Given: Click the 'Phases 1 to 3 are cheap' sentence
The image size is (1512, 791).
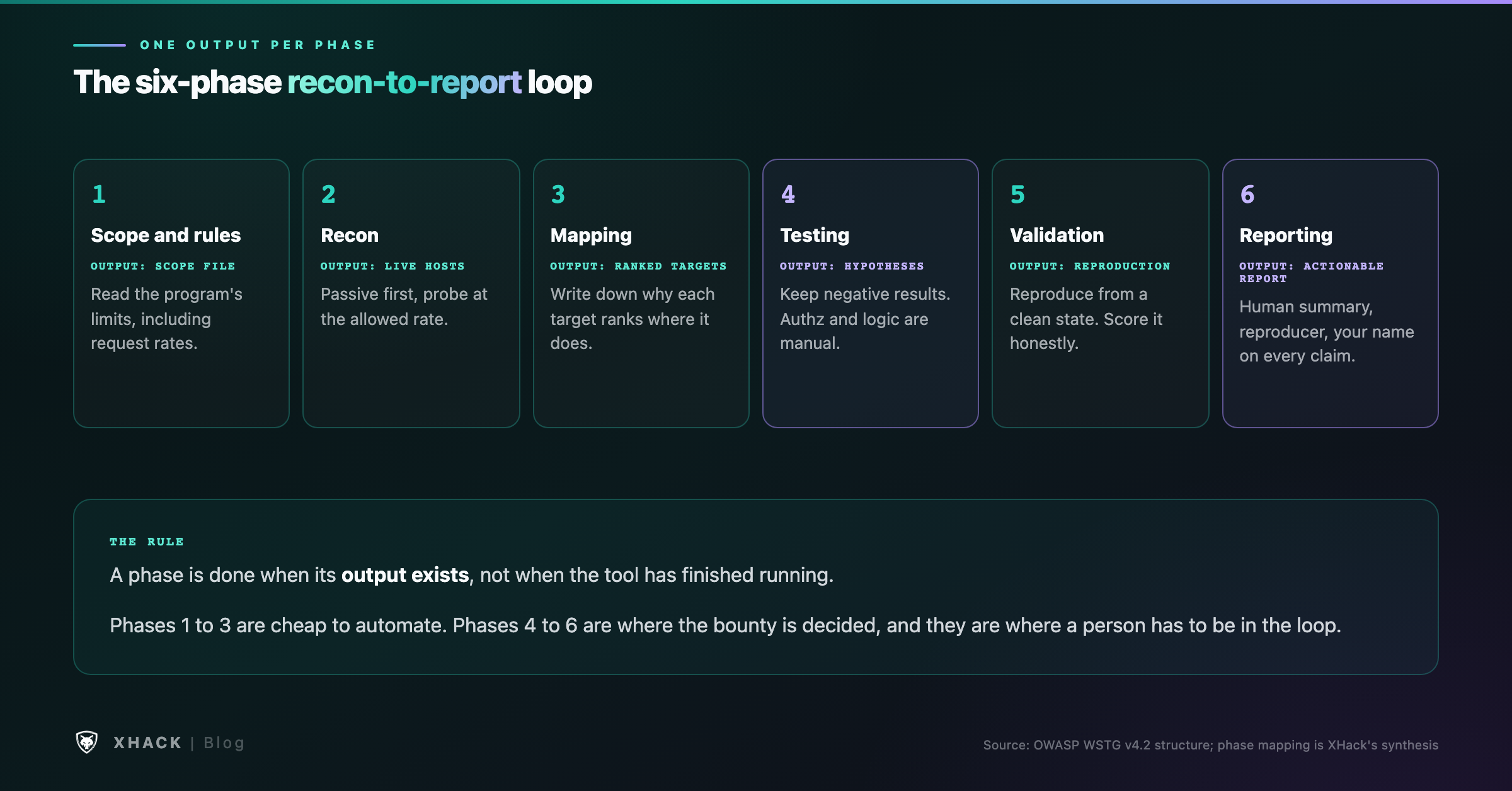Looking at the screenshot, I should click(725, 625).
